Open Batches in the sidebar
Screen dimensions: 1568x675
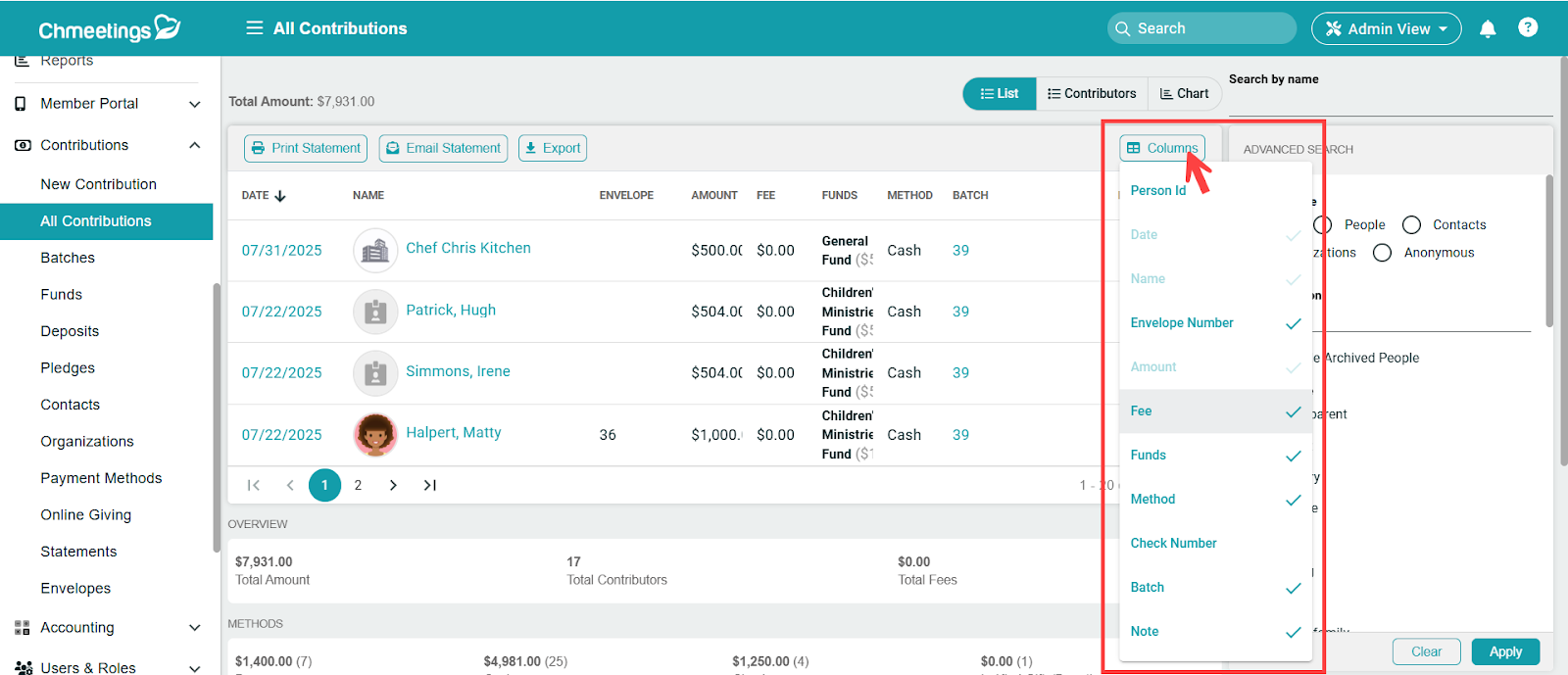click(68, 258)
